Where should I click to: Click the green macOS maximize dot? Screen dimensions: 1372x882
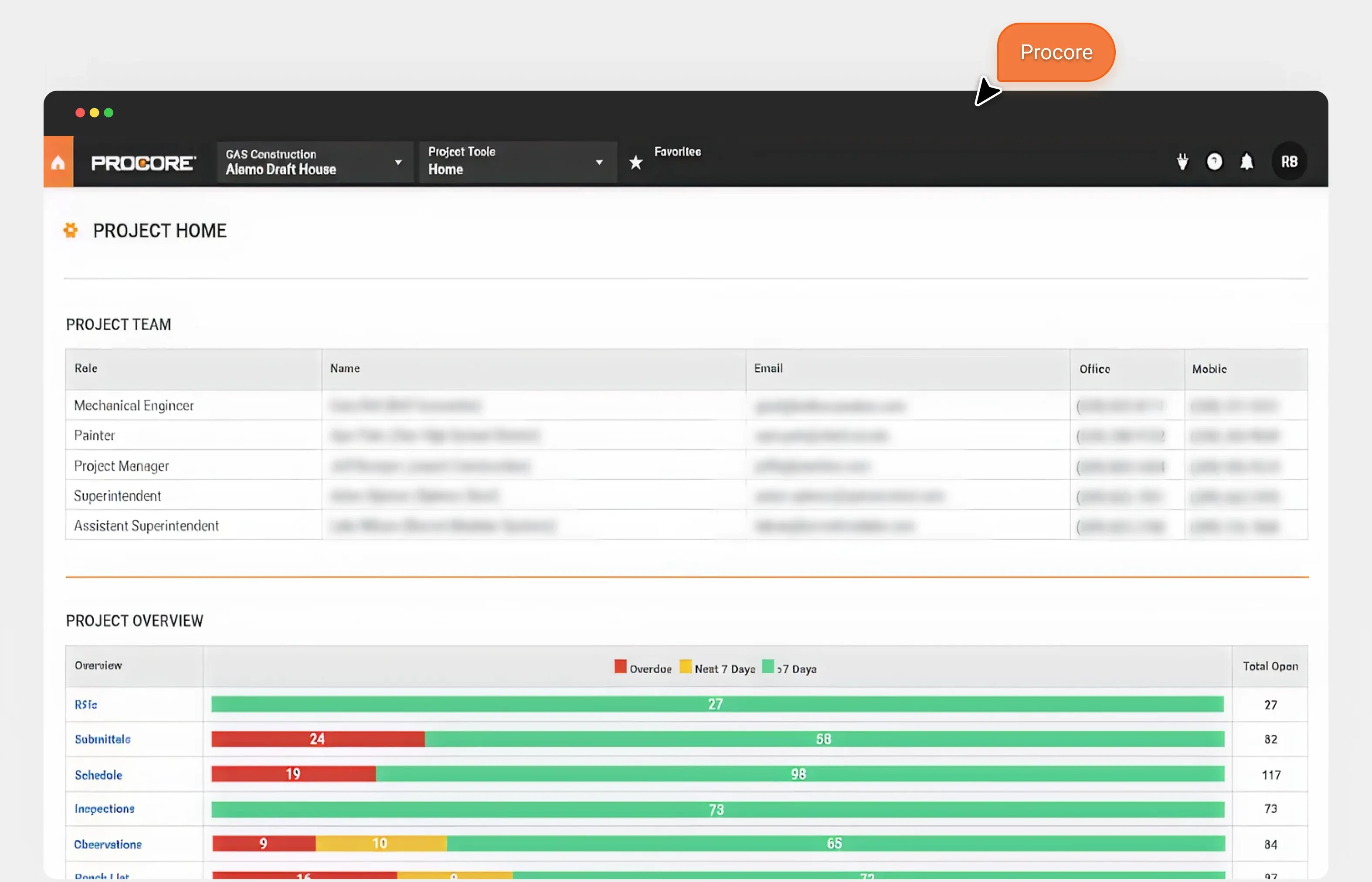tap(109, 113)
